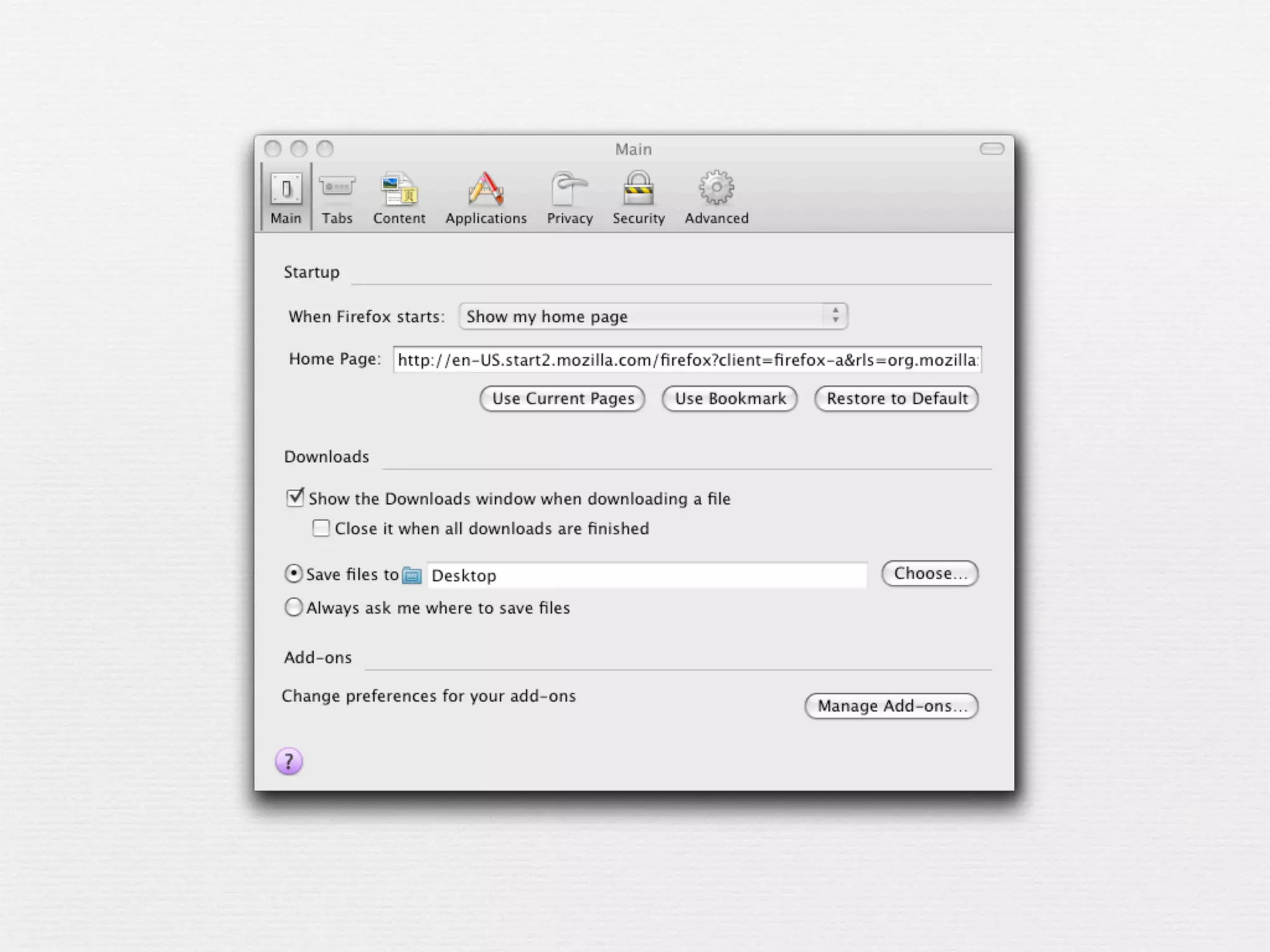Click the toolbar toggle pill in titlebar
Viewport: 1270px width, 952px height.
point(992,149)
